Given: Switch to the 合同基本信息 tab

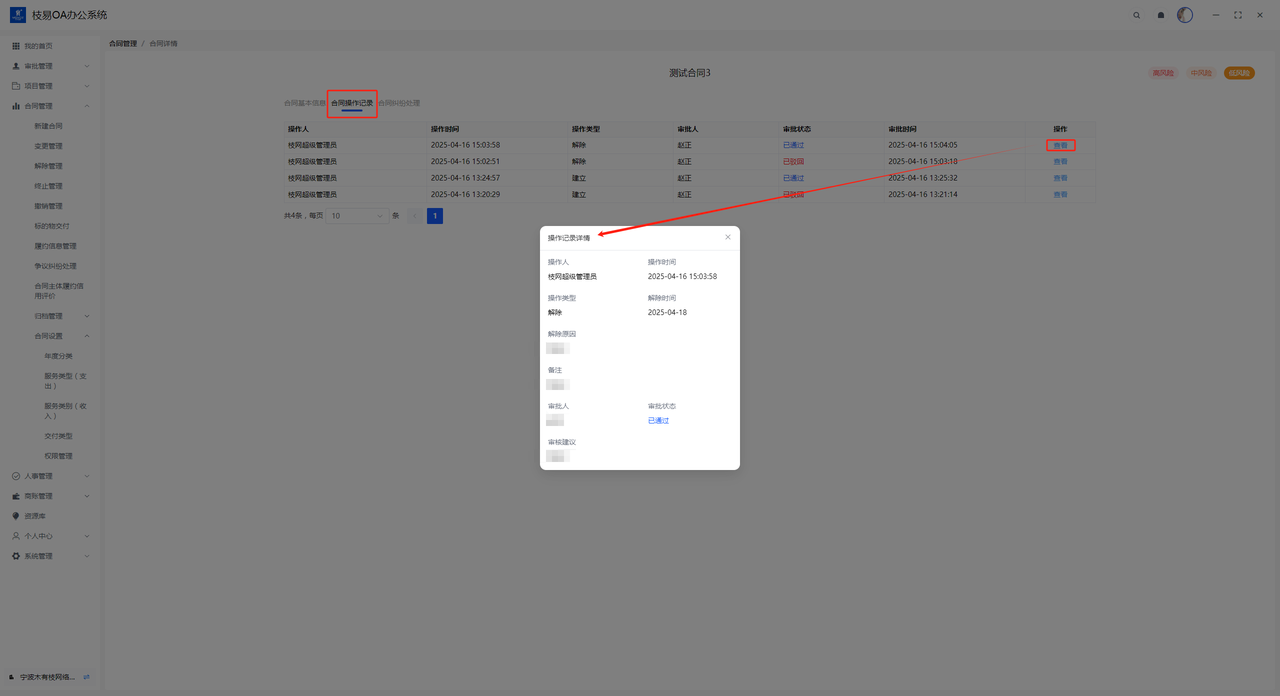Looking at the screenshot, I should [304, 103].
